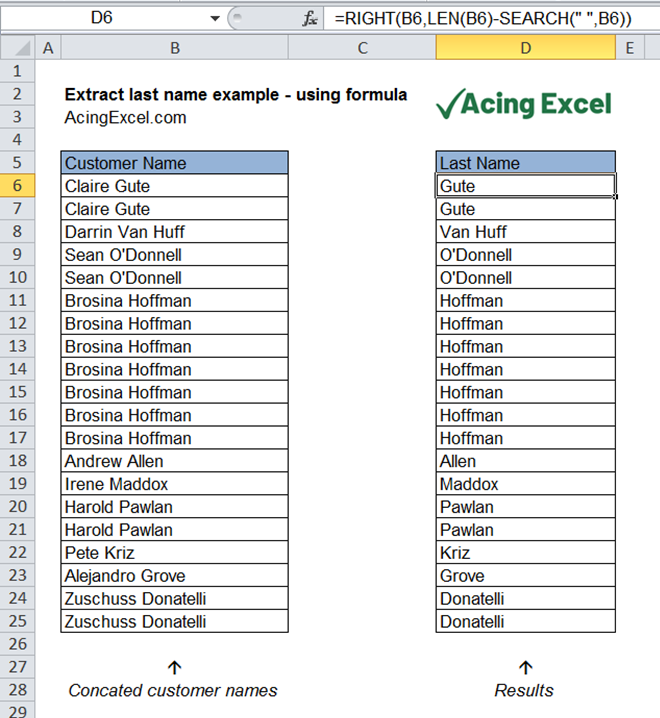Image resolution: width=660 pixels, height=718 pixels.
Task: Click the fill handle of cell D6
Action: (615, 196)
